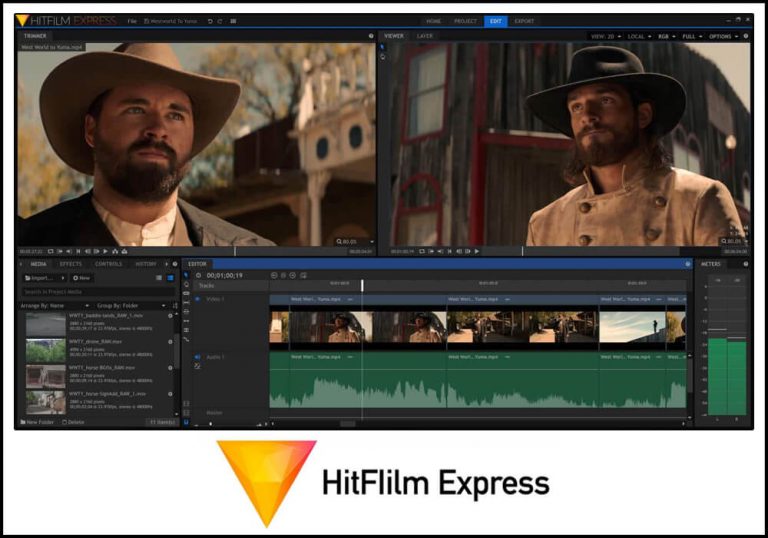Open Editor panel options circle icon

coord(688,264)
